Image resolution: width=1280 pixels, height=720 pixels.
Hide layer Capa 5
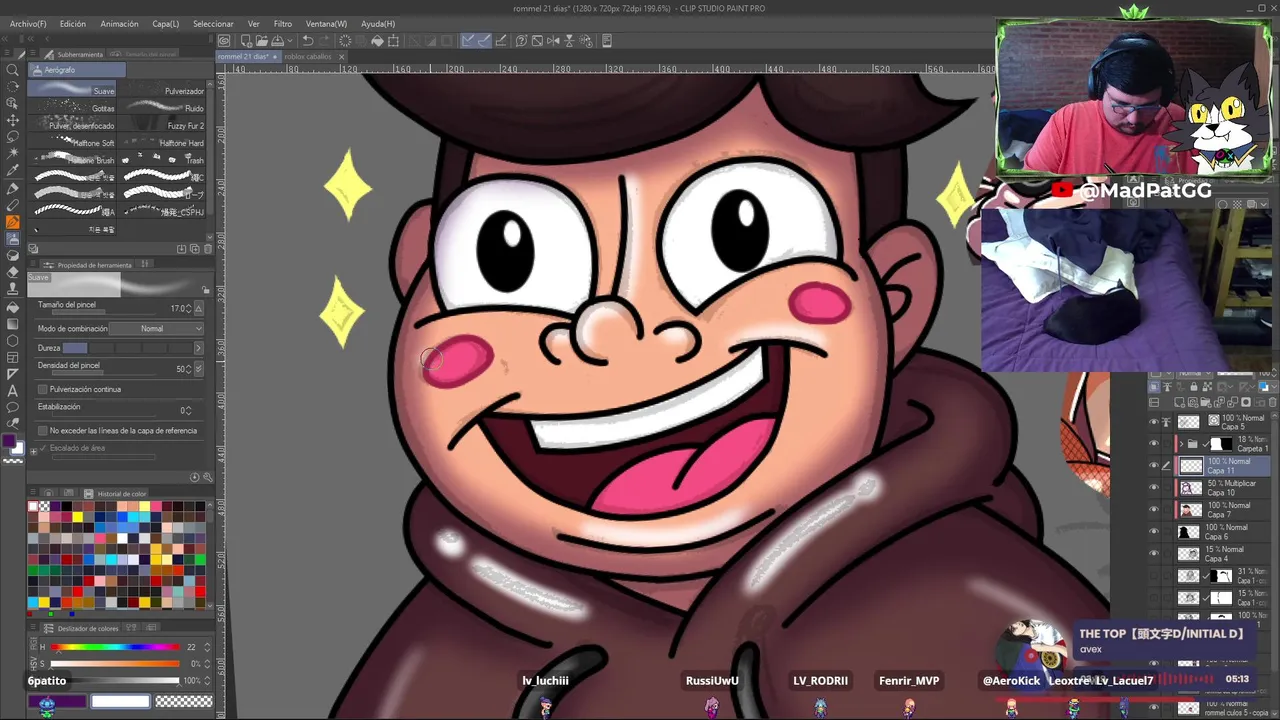[1153, 422]
